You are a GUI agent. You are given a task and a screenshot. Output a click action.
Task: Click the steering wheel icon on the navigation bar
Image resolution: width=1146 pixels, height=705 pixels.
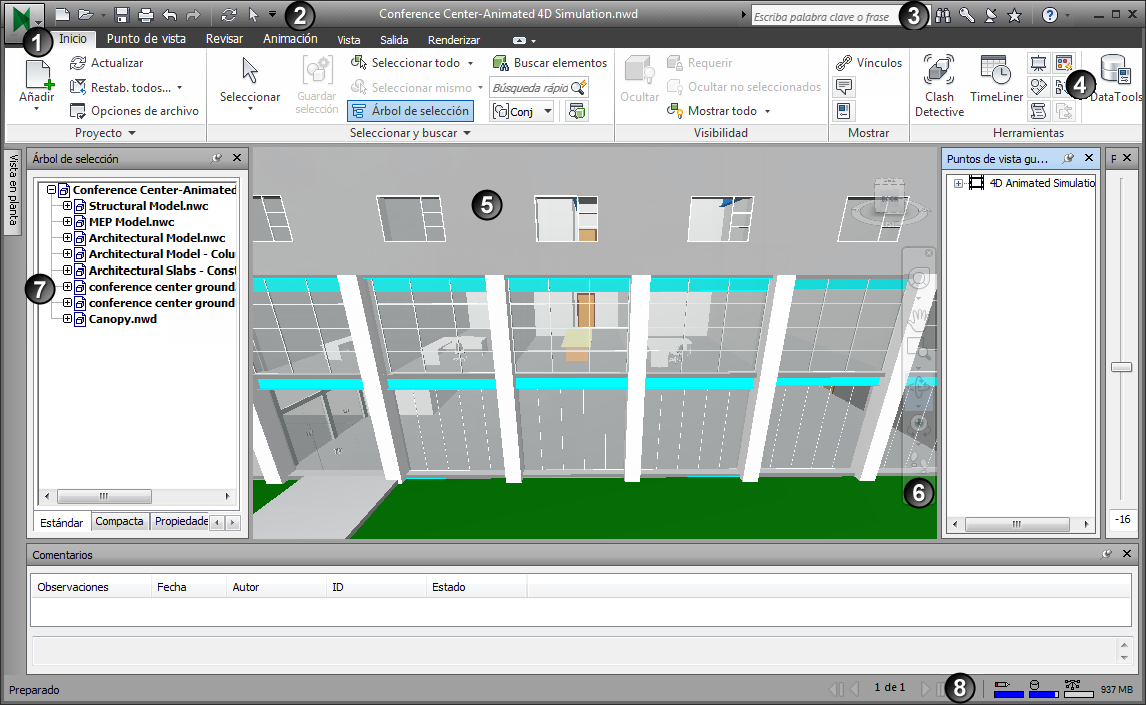(919, 278)
